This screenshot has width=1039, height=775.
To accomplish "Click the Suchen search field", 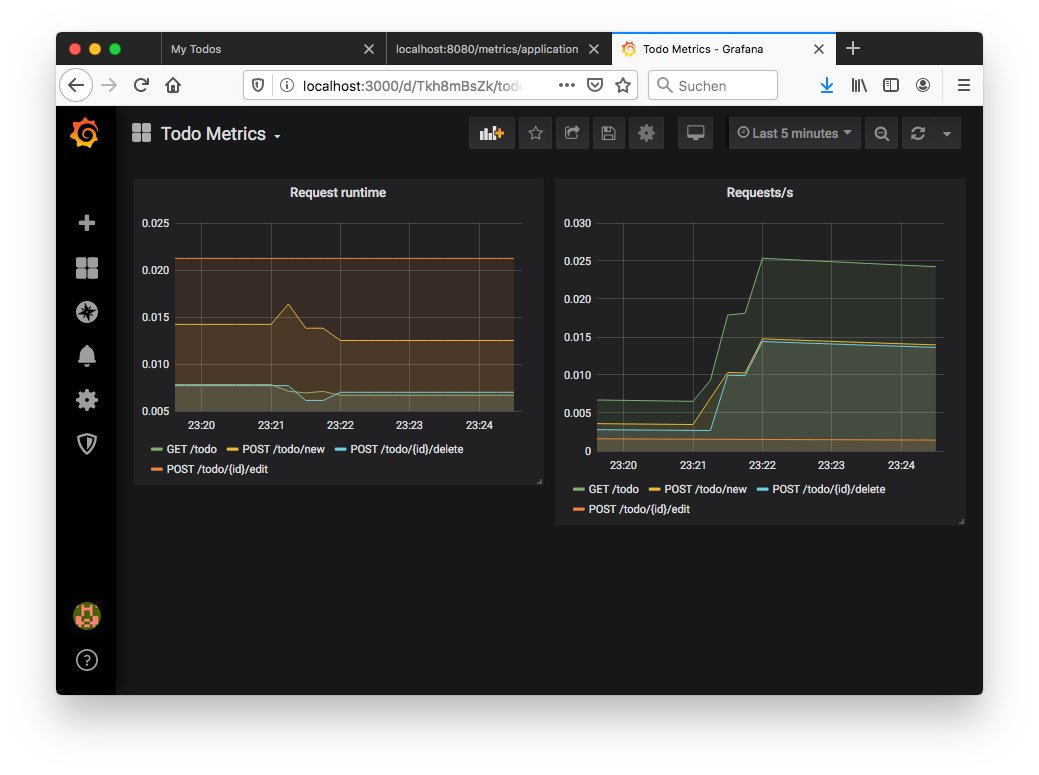I will [713, 85].
